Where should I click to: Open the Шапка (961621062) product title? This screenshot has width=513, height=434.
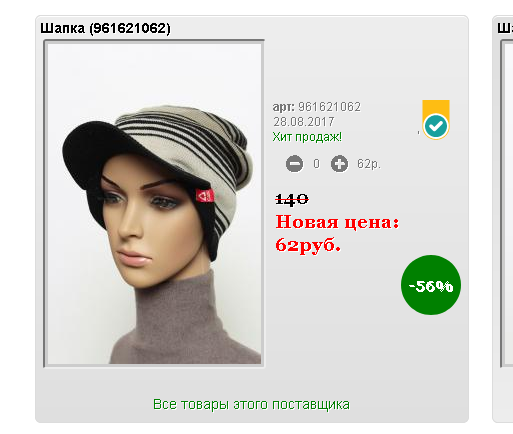(x=105, y=28)
